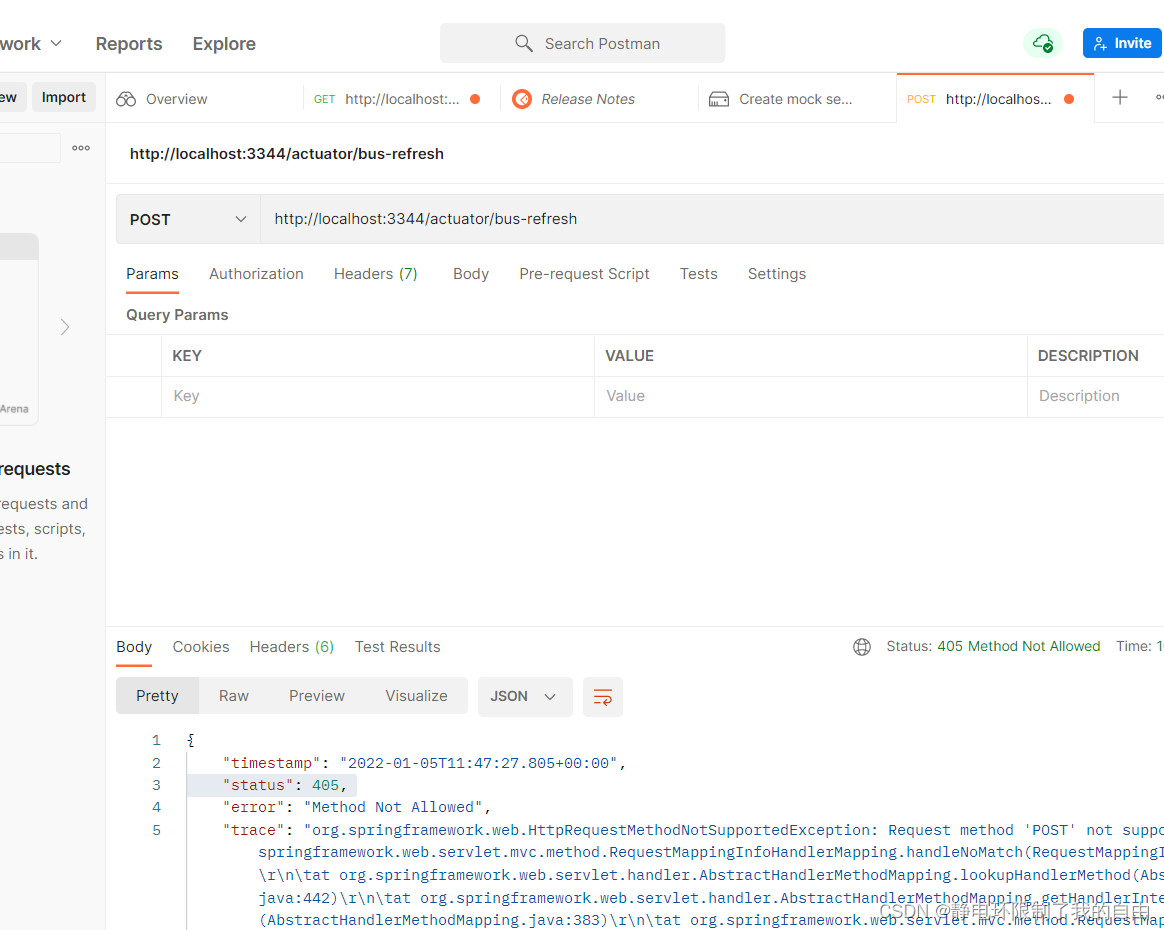The height and width of the screenshot is (930, 1164).
Task: Open the request Body tab
Action: (471, 274)
